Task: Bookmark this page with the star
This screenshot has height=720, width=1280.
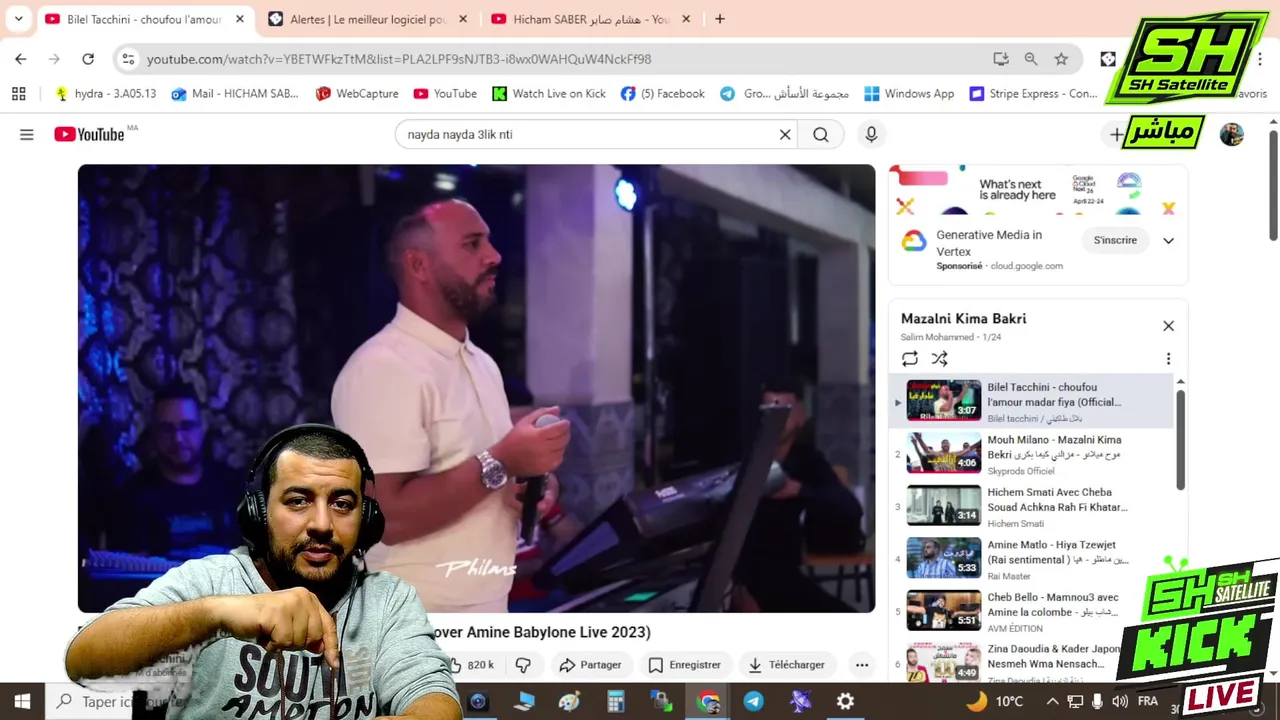Action: (1061, 59)
